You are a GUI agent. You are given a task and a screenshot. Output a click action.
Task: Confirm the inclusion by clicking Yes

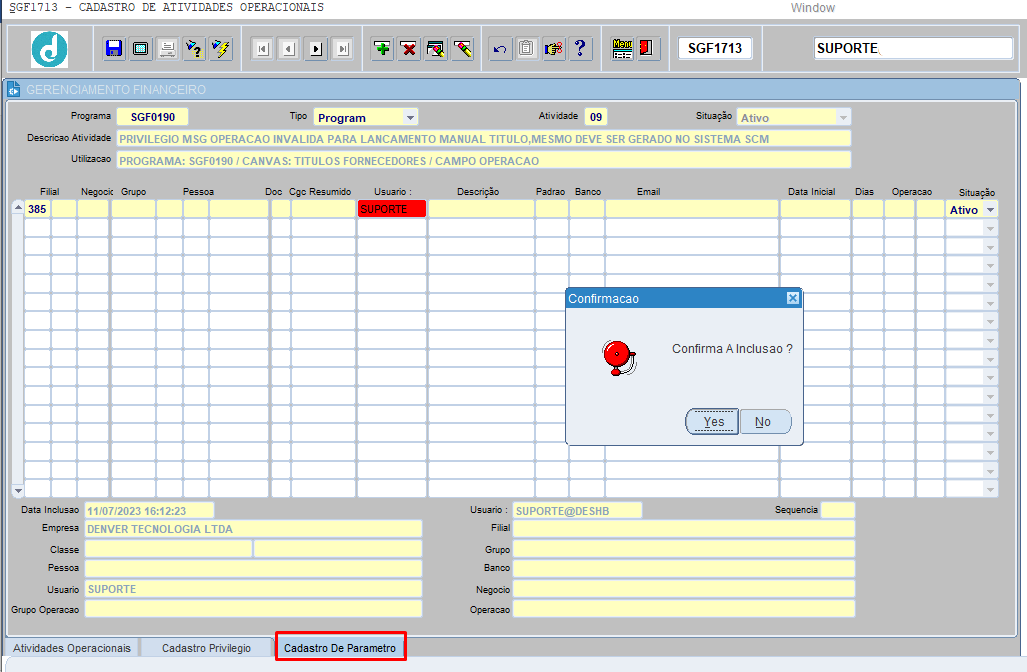click(713, 422)
